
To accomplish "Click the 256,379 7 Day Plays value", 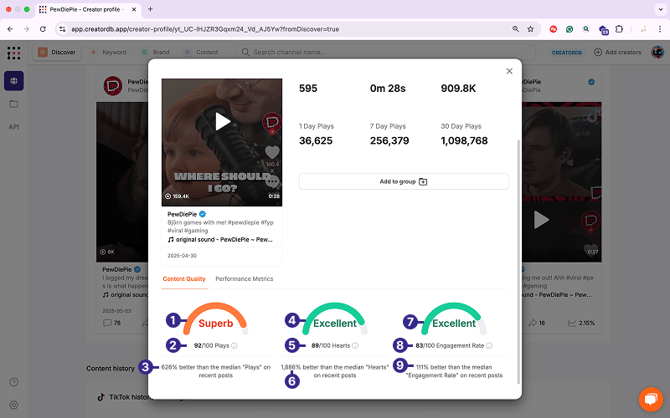I will [389, 141].
